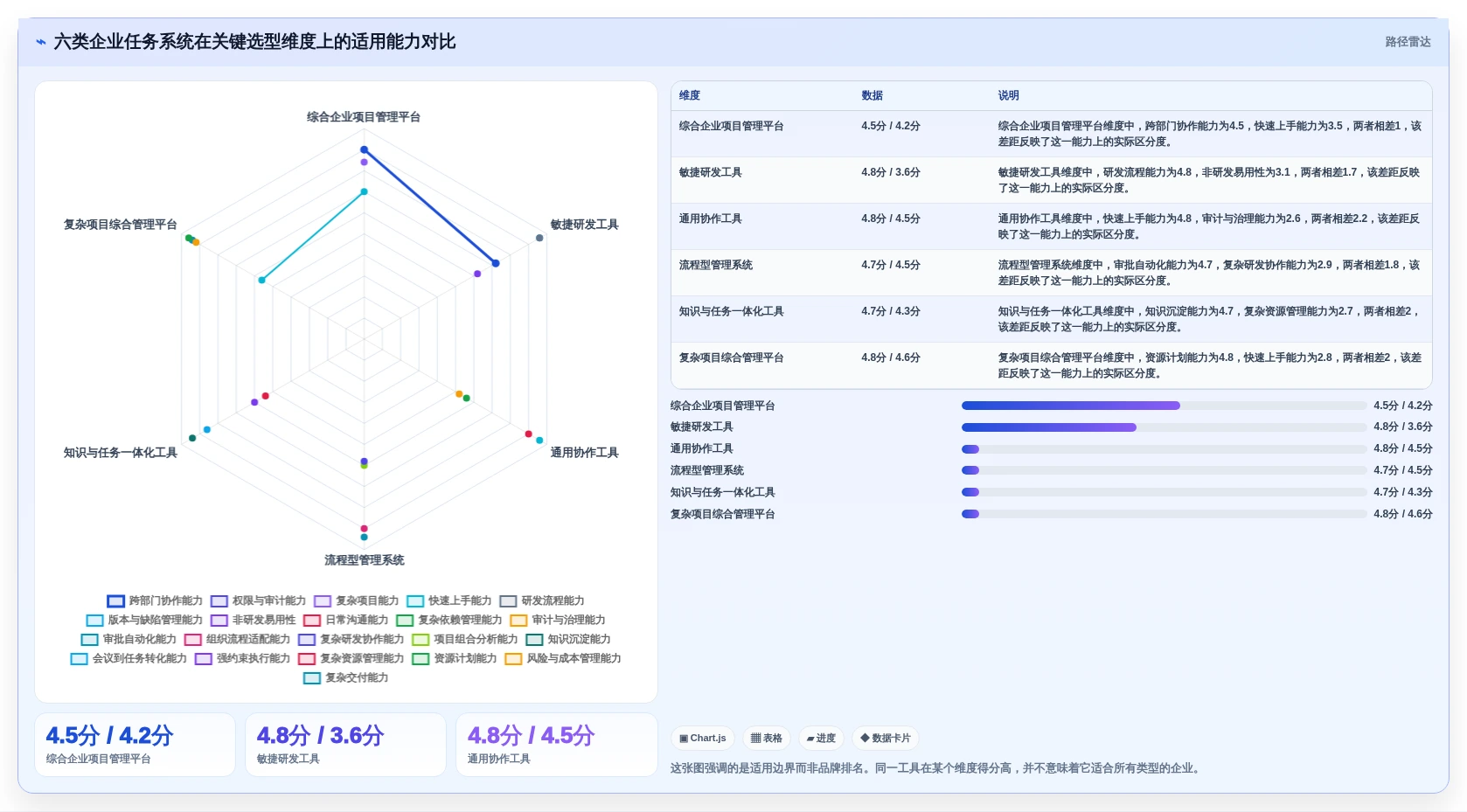Click the 4.8分 / 4.5分 stat card

(x=556, y=745)
